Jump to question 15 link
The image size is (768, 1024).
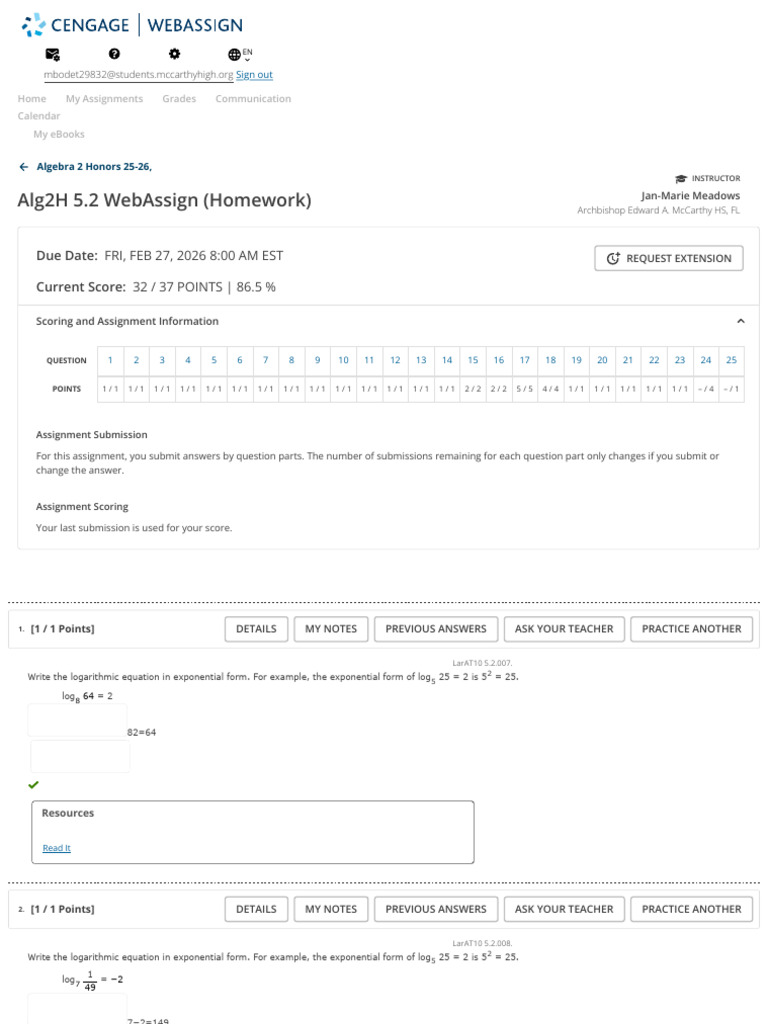[473, 360]
